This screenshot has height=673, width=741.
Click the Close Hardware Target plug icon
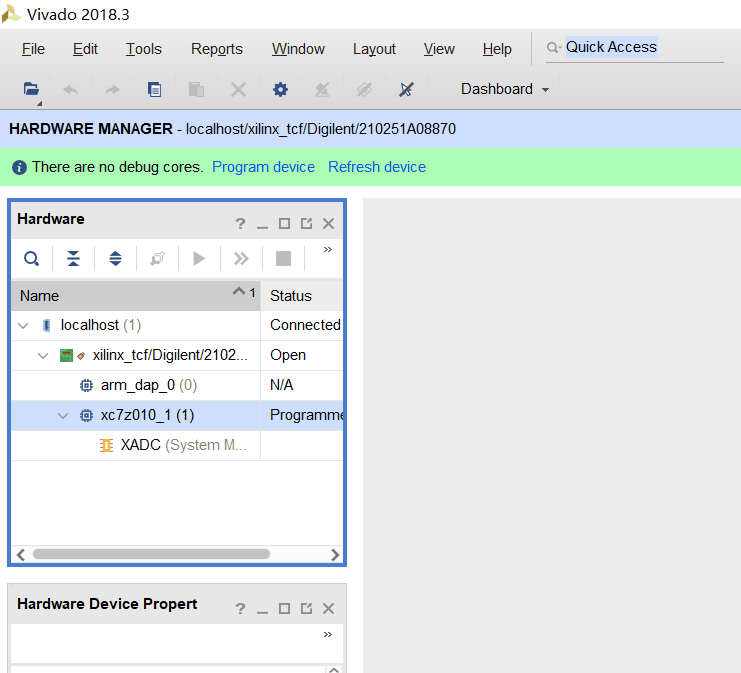(406, 89)
